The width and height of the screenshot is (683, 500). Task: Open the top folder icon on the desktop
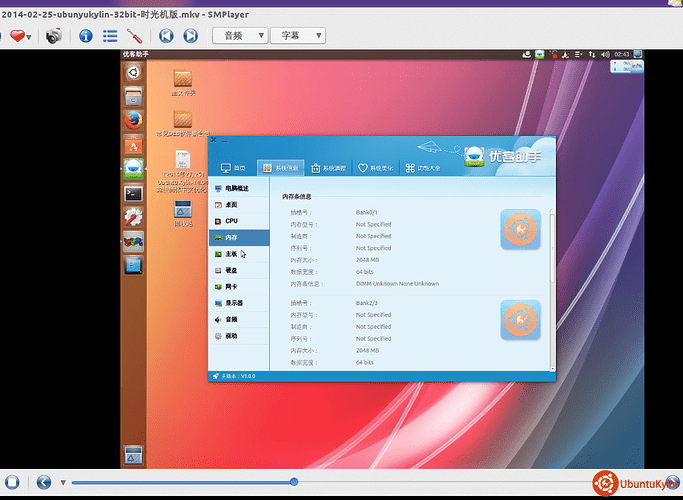click(183, 79)
